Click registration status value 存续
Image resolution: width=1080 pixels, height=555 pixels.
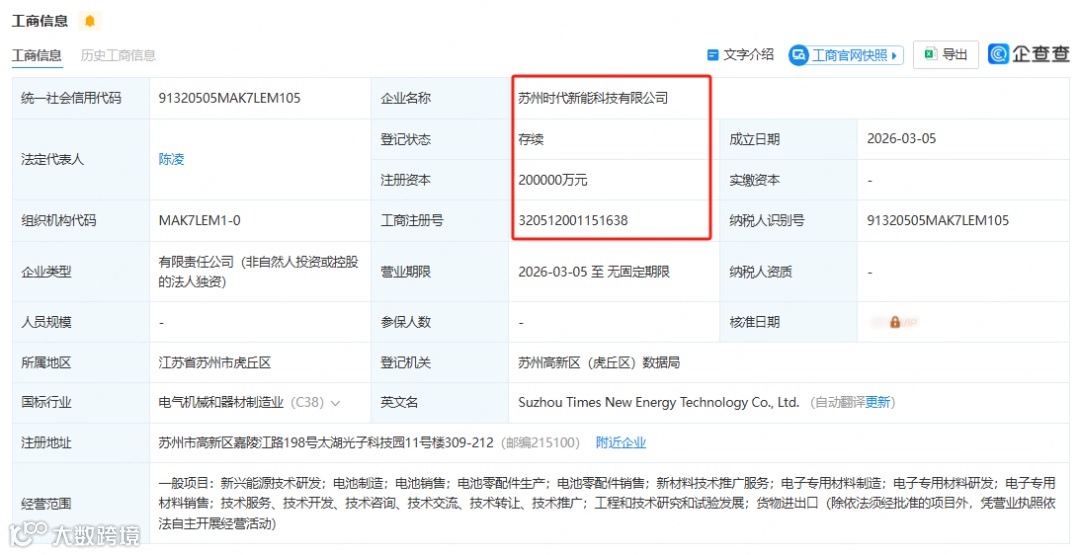pyautogui.click(x=531, y=139)
